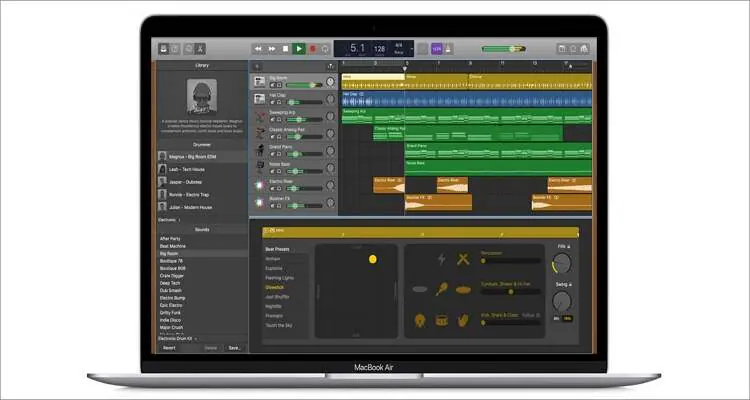Click the Grand Piano track volume slider

click(304, 154)
